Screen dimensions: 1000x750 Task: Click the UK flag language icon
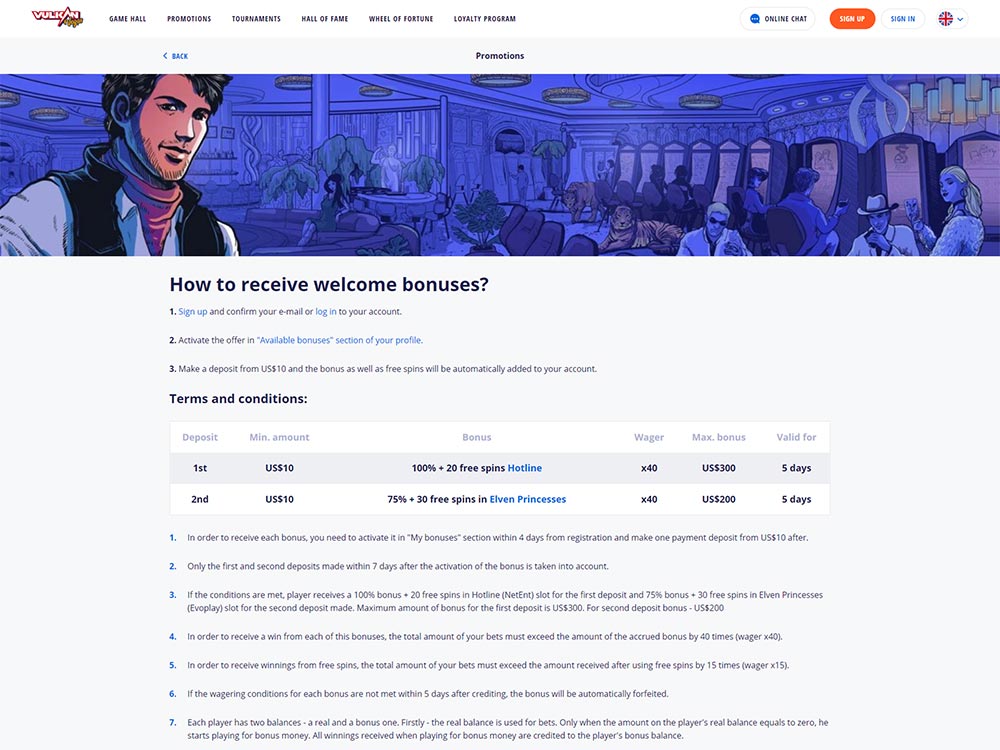coord(946,18)
